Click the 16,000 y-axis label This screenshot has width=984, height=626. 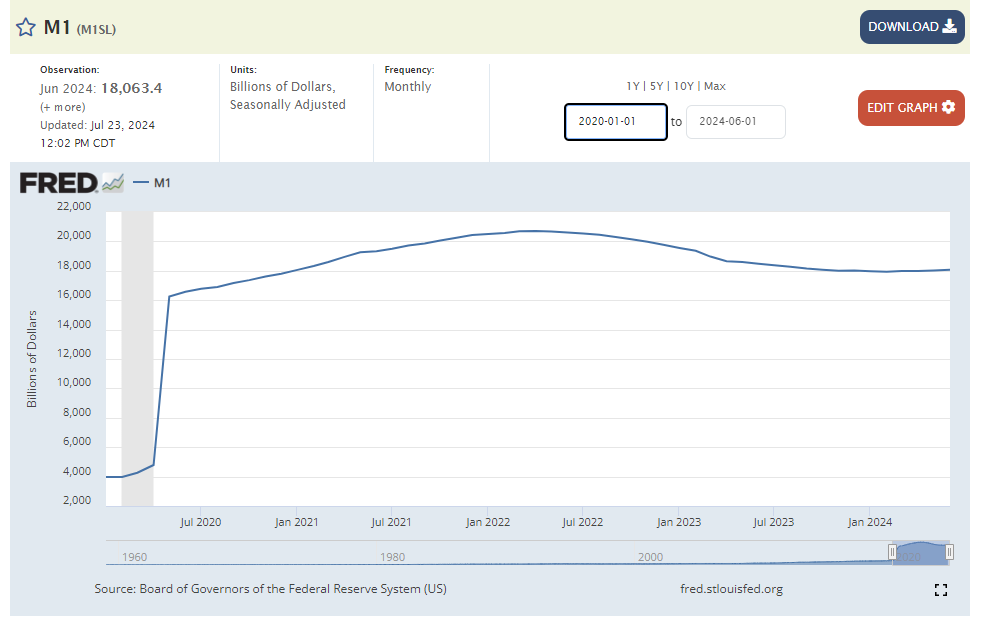click(x=74, y=294)
